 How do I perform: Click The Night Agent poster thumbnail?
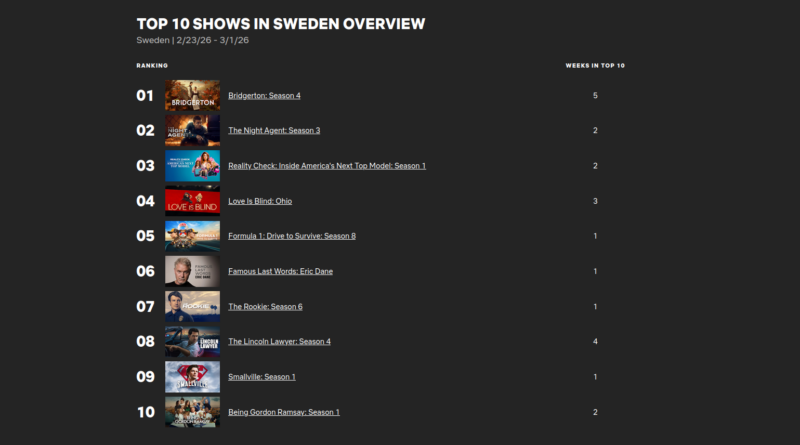[x=192, y=131]
